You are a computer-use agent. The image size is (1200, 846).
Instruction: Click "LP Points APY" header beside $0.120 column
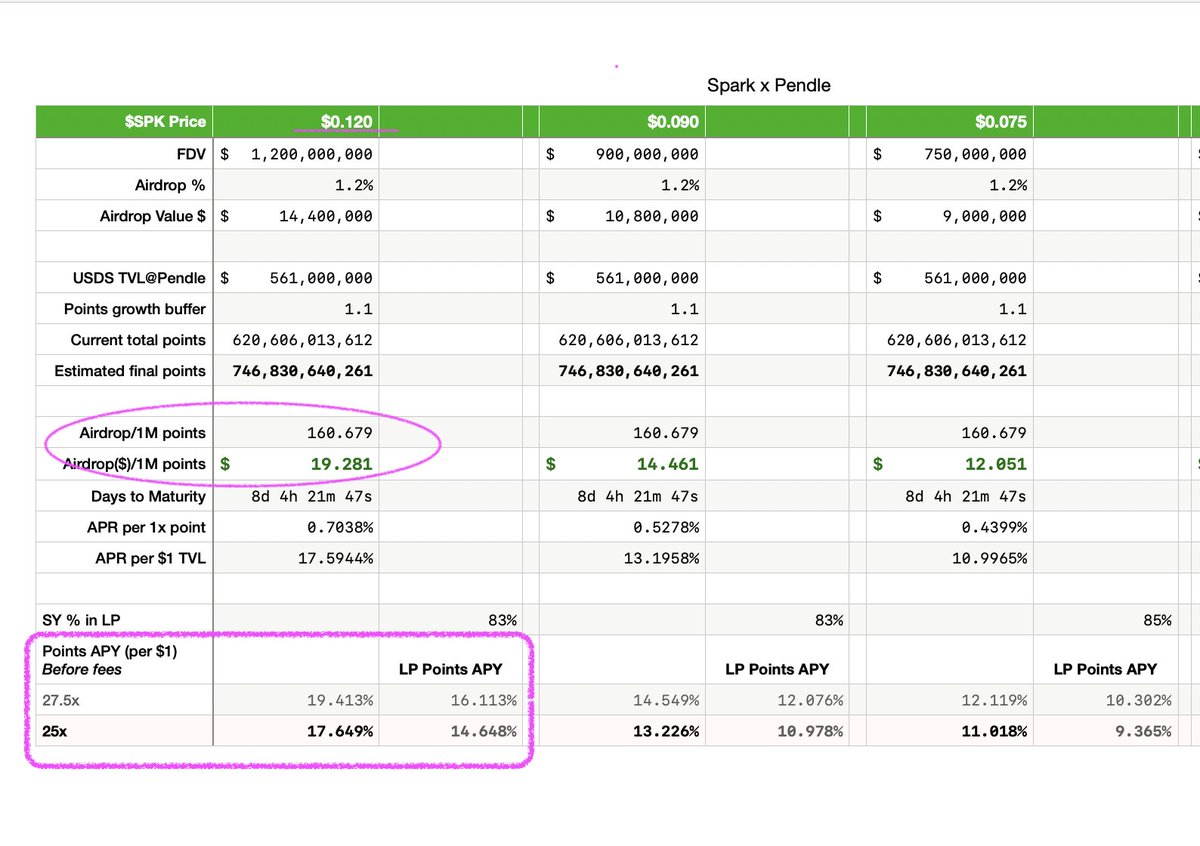click(451, 669)
